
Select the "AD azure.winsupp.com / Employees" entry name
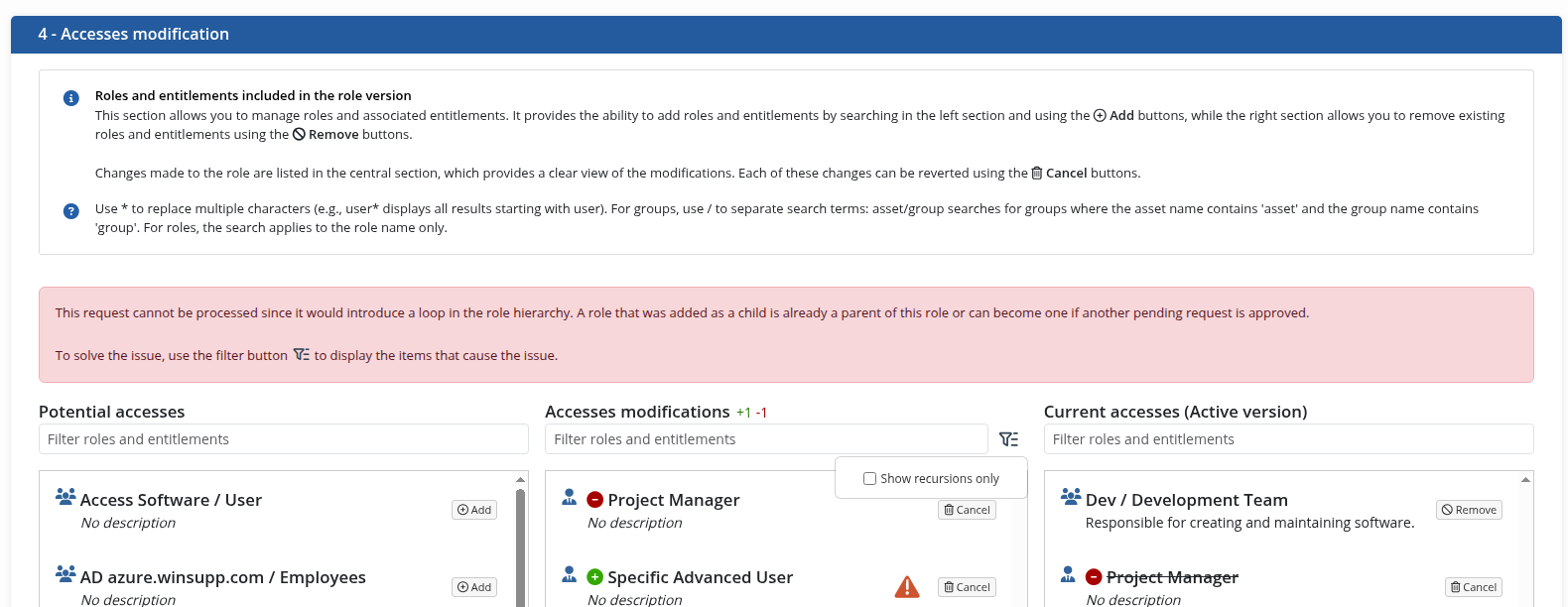[x=223, y=577]
